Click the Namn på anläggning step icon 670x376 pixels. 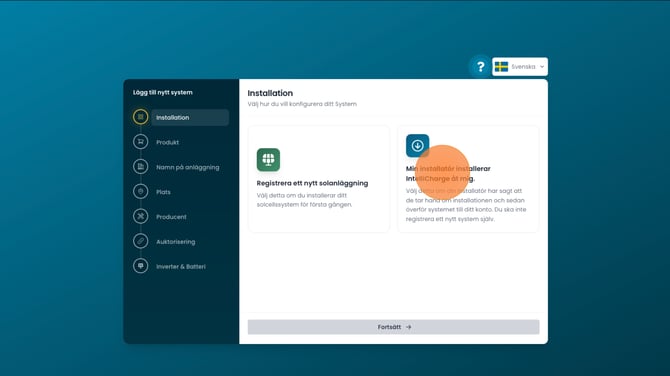point(140,167)
